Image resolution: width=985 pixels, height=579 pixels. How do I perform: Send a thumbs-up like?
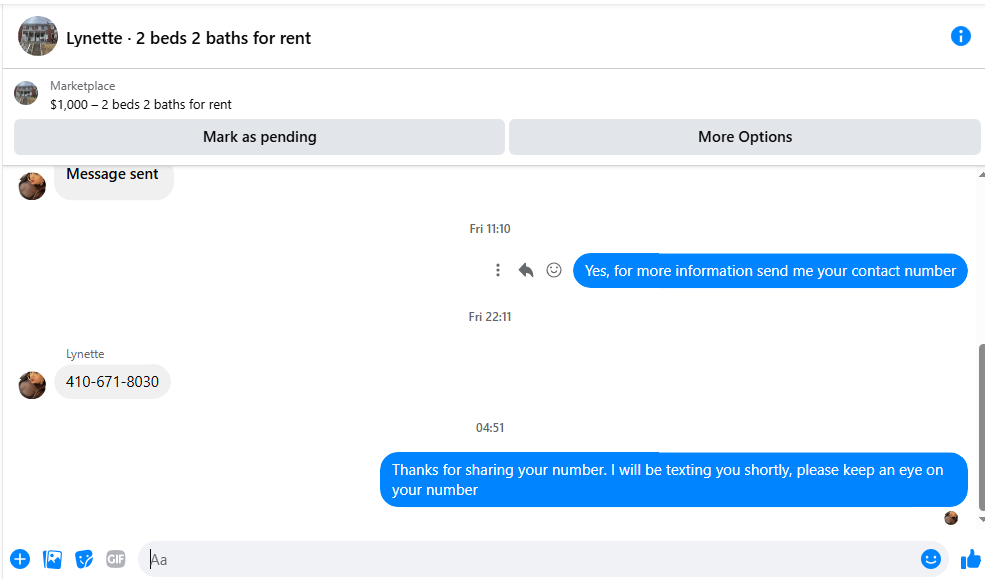pos(970,559)
